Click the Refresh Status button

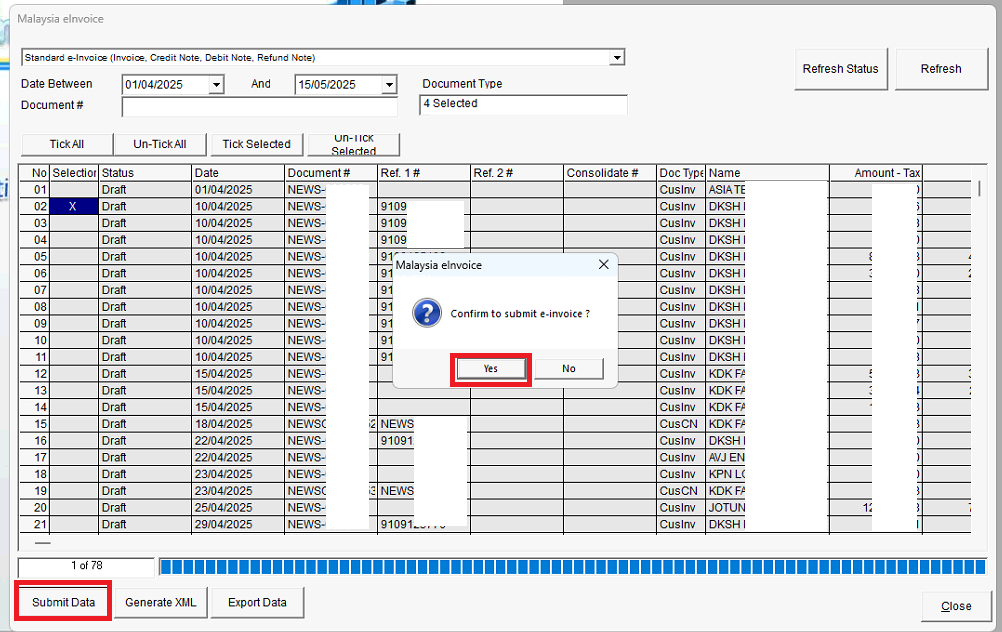[x=840, y=69]
